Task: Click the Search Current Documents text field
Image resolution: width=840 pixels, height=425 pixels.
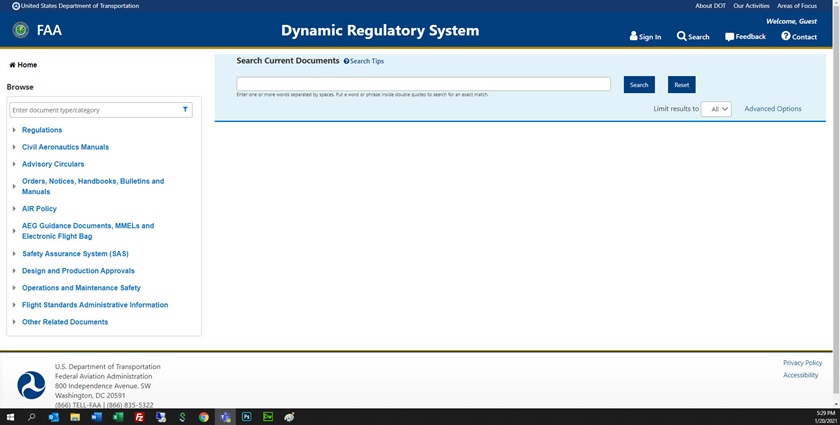Action: click(x=423, y=84)
